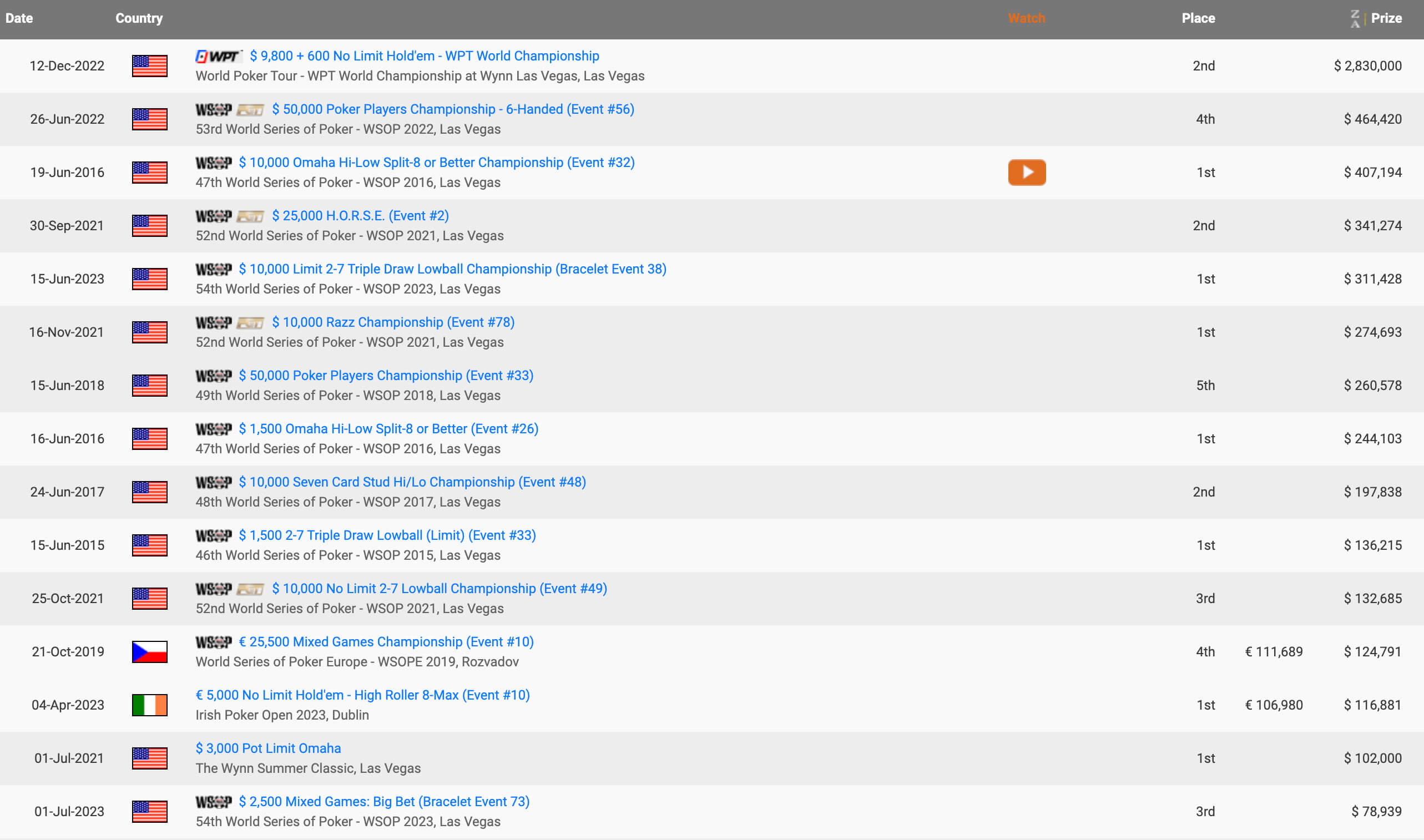
Task: Click the bracelet icon in Event #56 row
Action: coord(250,110)
